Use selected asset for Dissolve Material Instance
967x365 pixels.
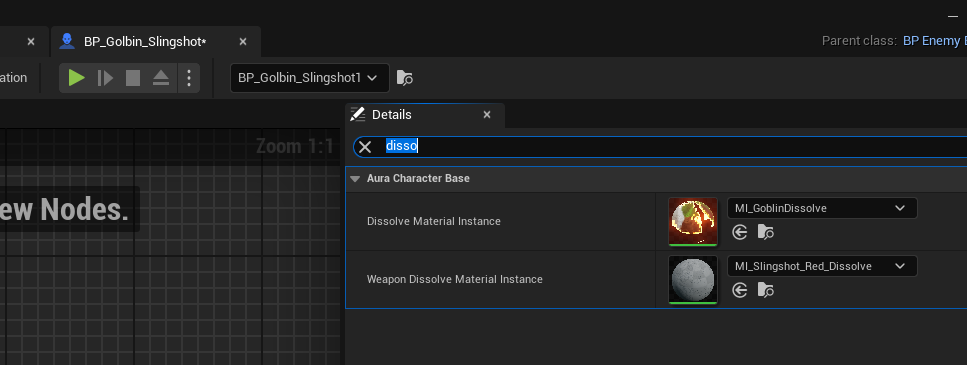tap(739, 232)
